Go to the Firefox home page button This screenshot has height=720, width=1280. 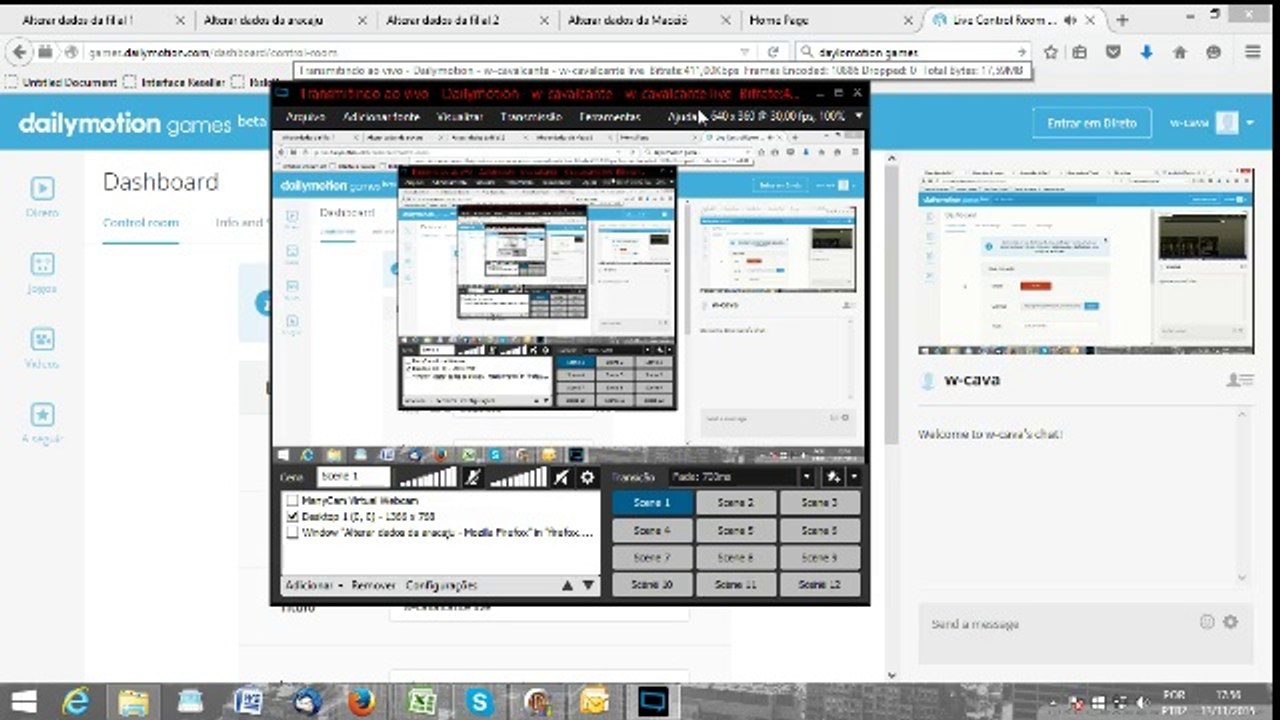point(1180,52)
